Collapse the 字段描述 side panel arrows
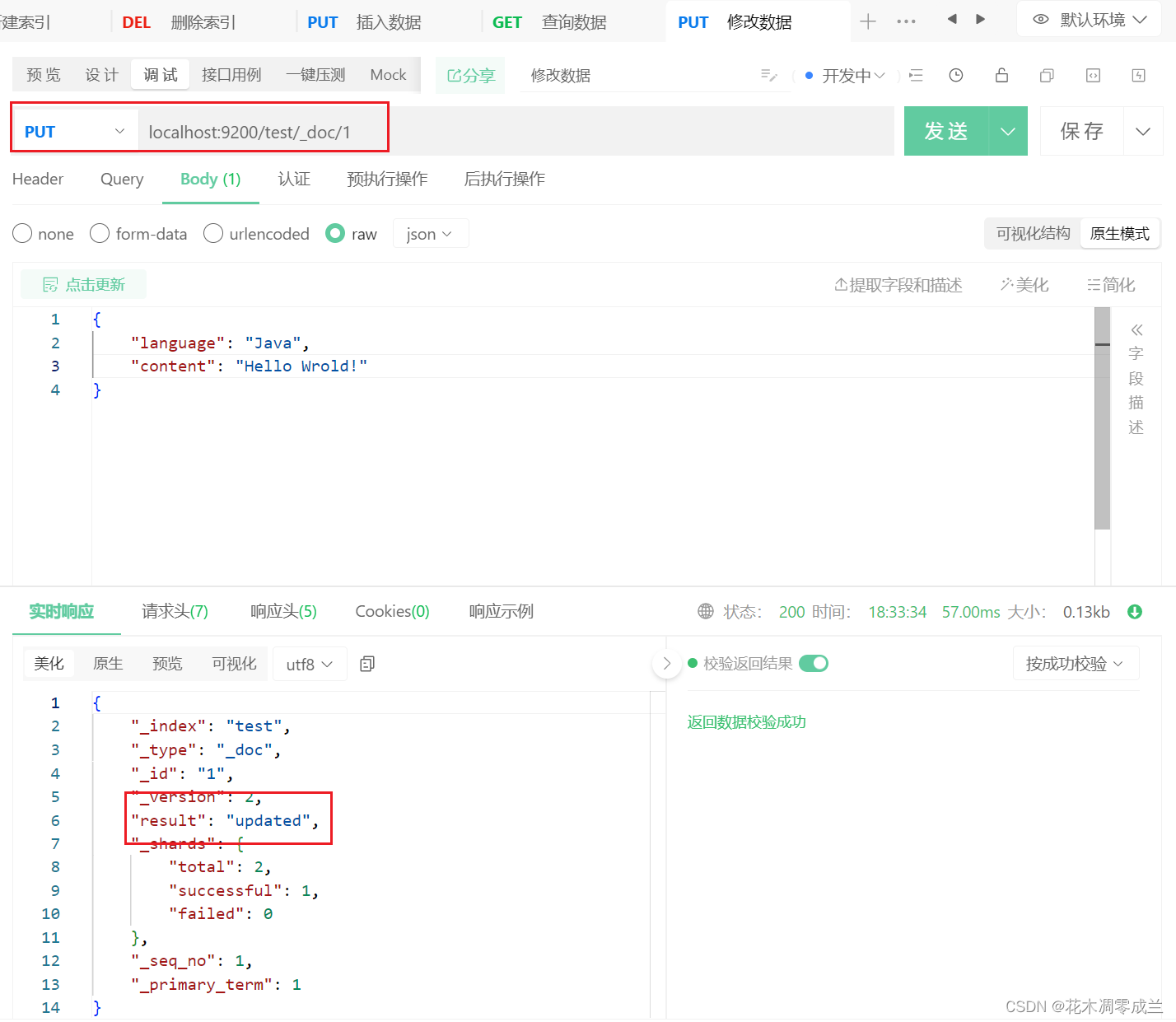The width and height of the screenshot is (1176, 1022). pyautogui.click(x=1136, y=330)
